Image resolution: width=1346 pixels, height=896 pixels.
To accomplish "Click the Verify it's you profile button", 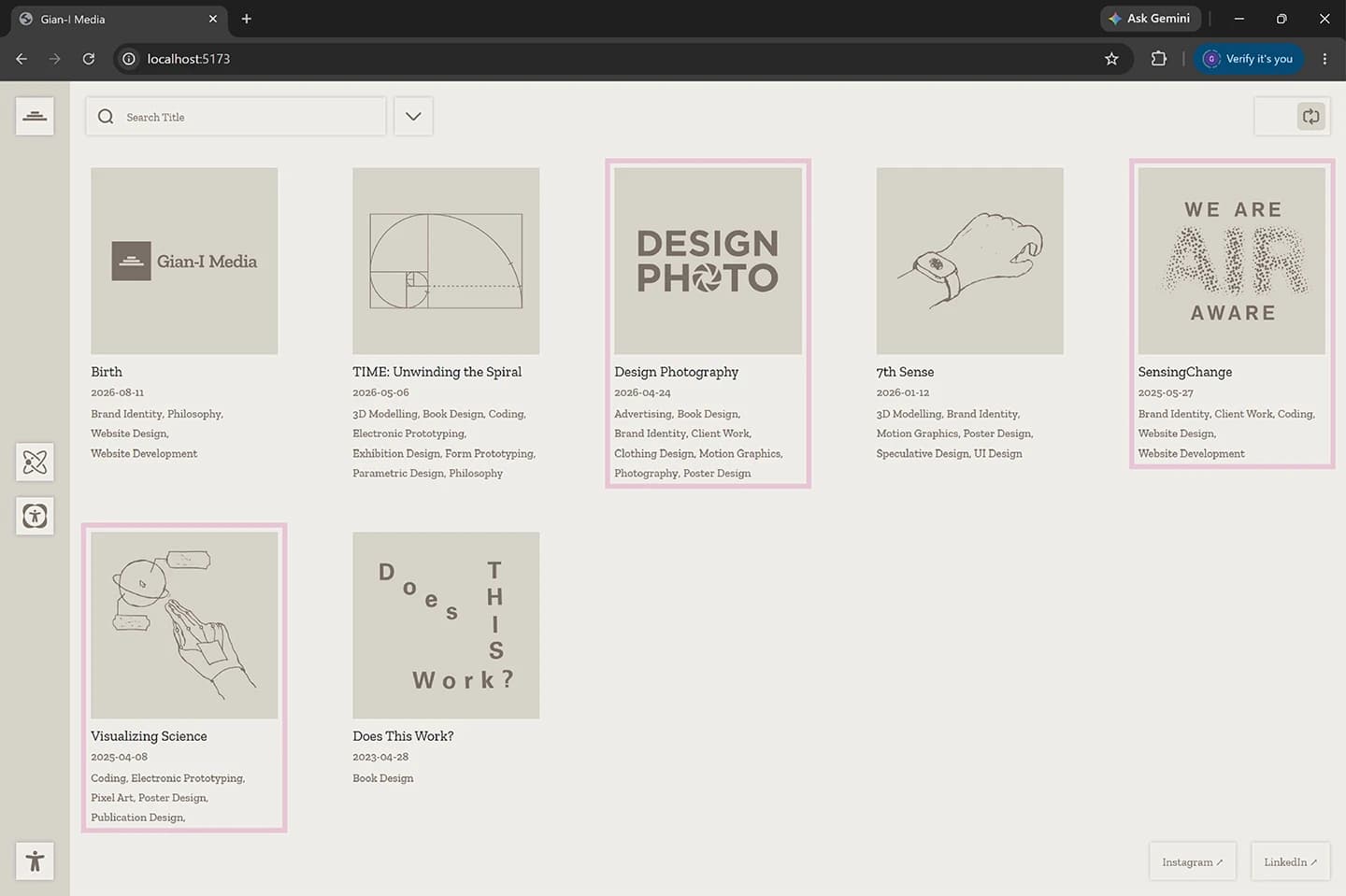I will click(1248, 59).
